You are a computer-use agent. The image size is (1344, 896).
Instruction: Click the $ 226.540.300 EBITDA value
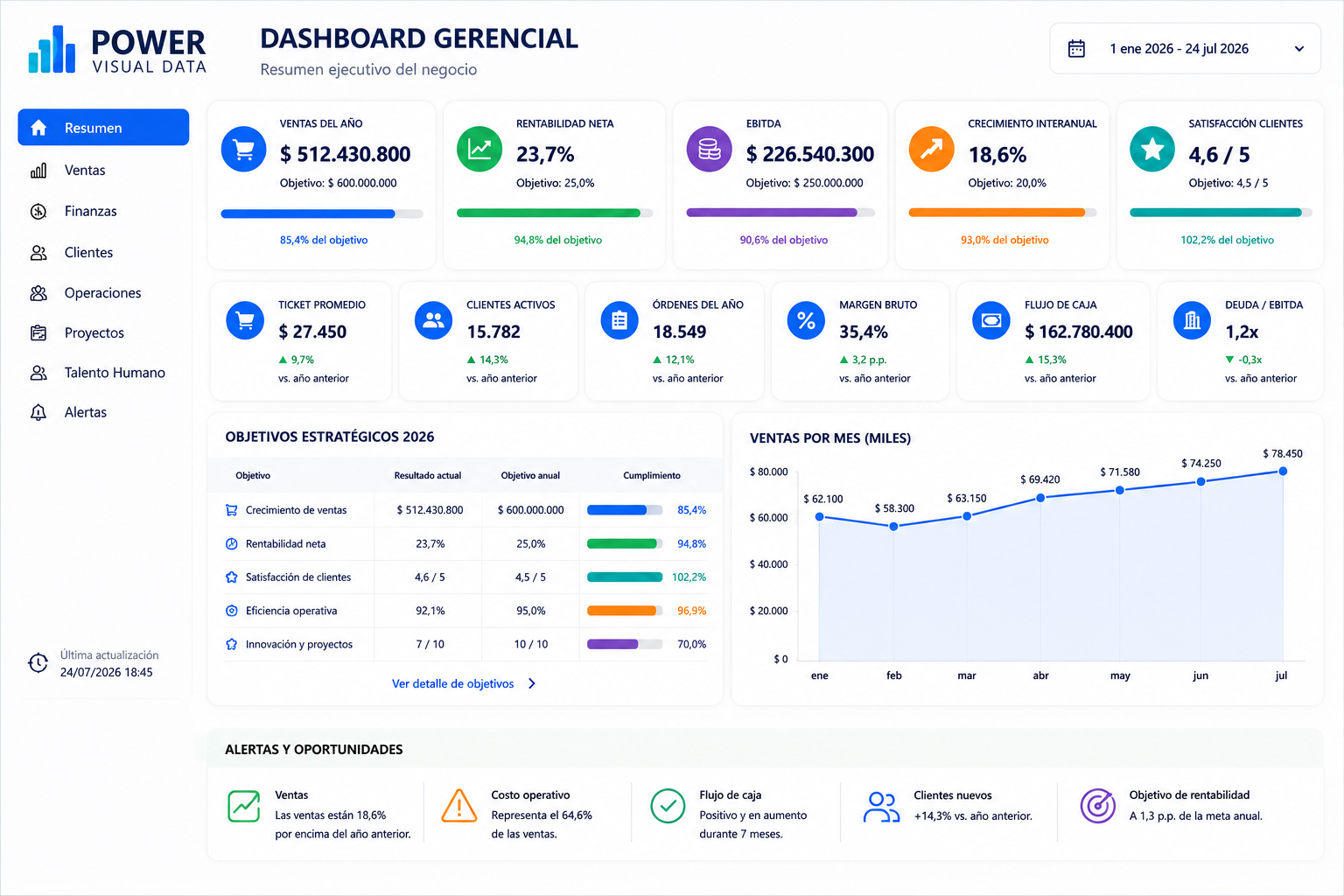(x=810, y=154)
